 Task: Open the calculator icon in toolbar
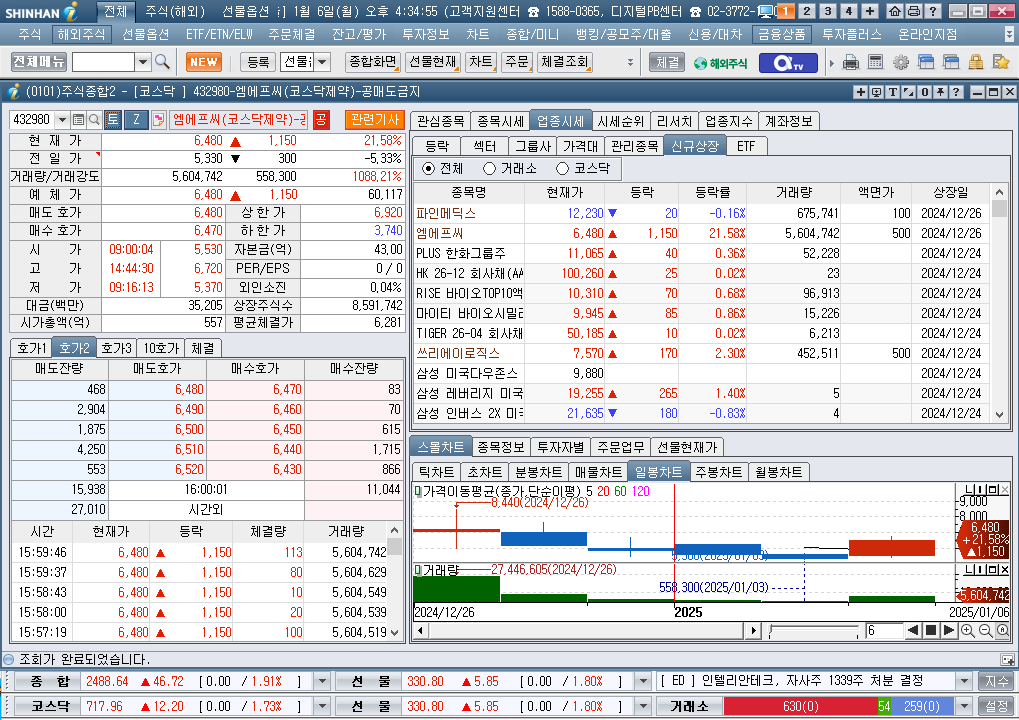point(875,62)
